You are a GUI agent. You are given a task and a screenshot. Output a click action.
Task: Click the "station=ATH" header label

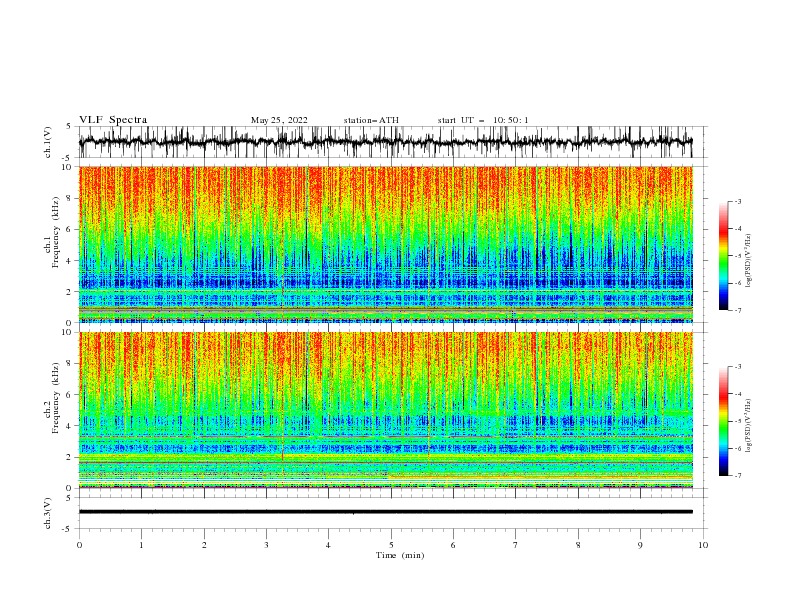click(371, 120)
